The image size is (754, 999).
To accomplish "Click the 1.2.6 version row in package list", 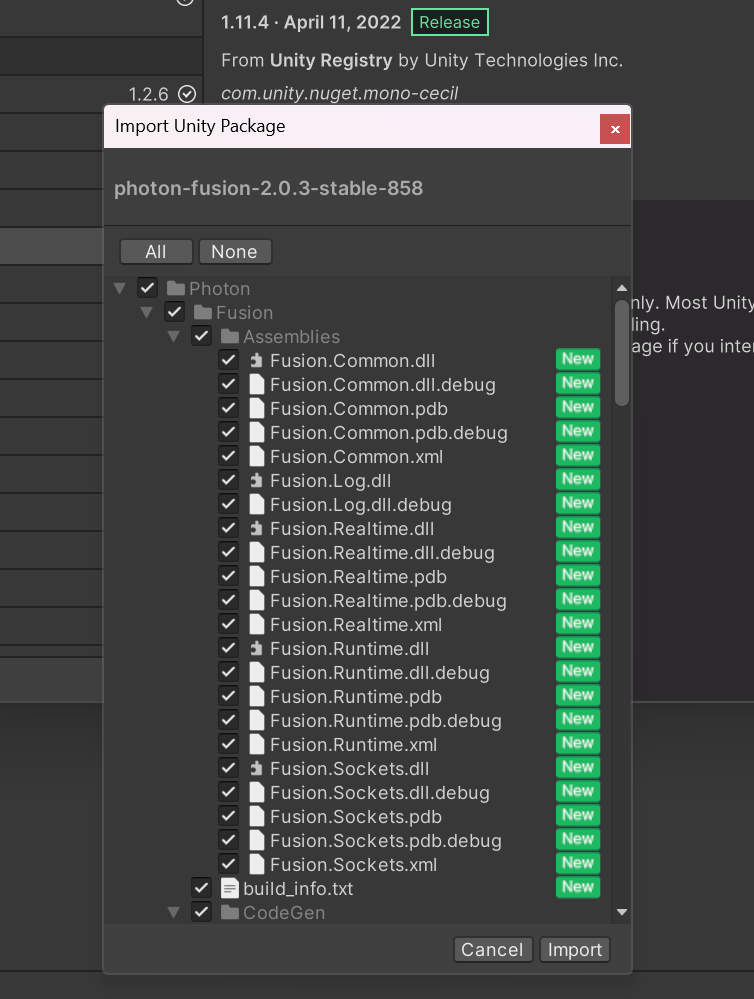I will pyautogui.click(x=101, y=94).
